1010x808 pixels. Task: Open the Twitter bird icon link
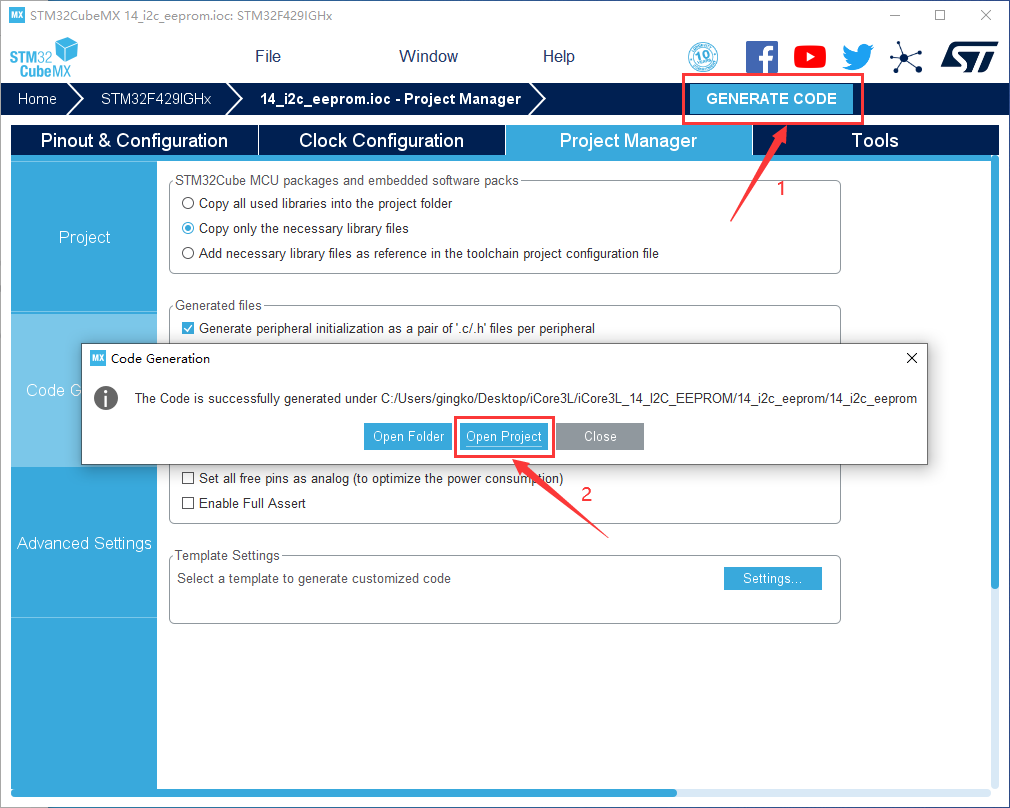tap(857, 57)
